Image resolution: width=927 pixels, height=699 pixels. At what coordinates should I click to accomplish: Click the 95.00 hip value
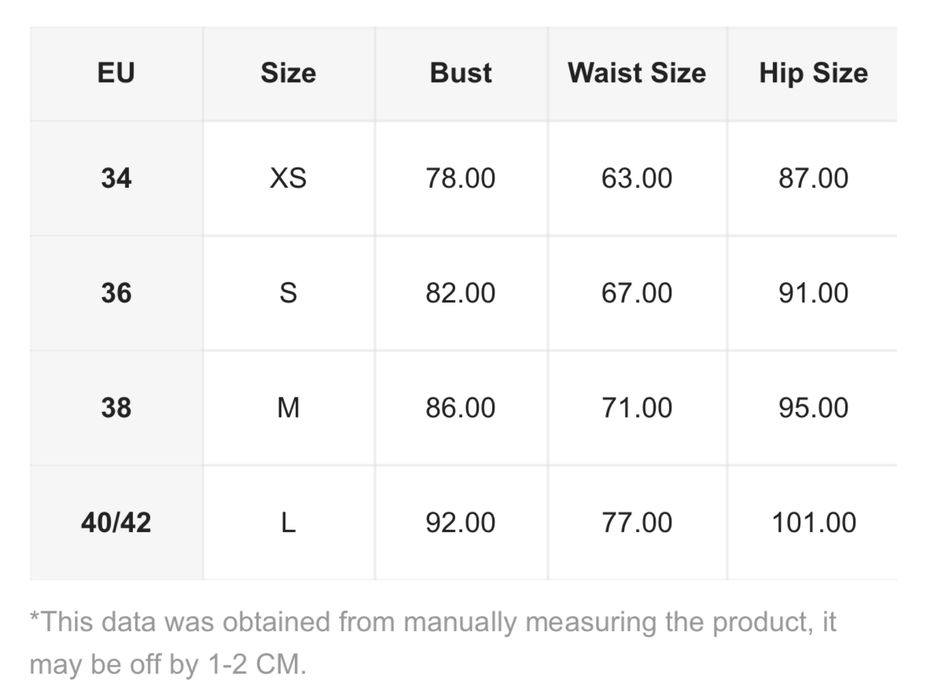(x=812, y=408)
